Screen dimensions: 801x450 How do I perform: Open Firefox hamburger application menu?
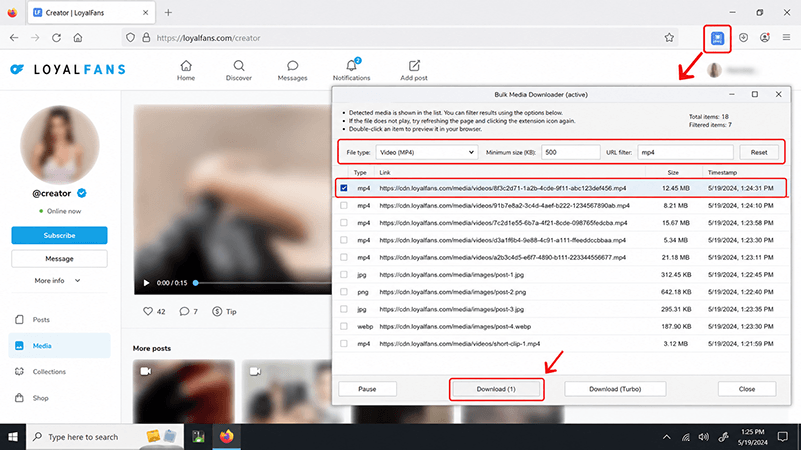(x=786, y=38)
